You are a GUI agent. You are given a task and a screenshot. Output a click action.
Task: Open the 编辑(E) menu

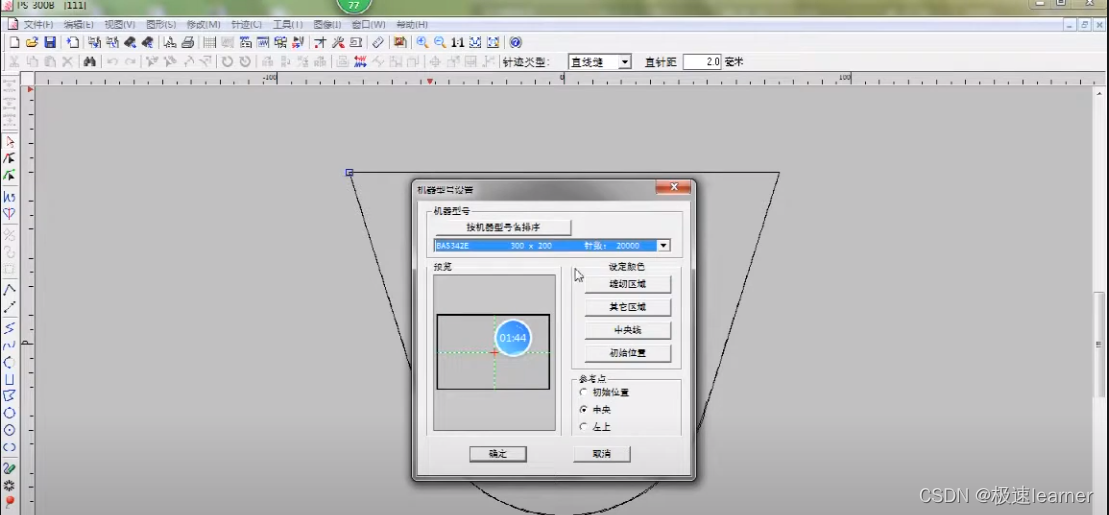[x=79, y=25]
